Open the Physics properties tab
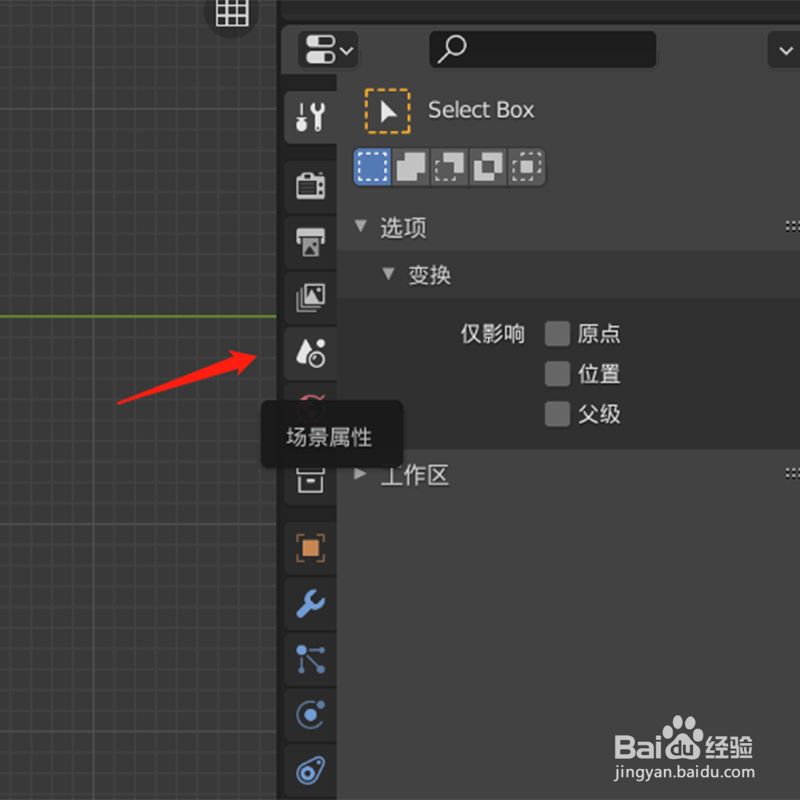Image resolution: width=800 pixels, height=800 pixels. coord(311,715)
